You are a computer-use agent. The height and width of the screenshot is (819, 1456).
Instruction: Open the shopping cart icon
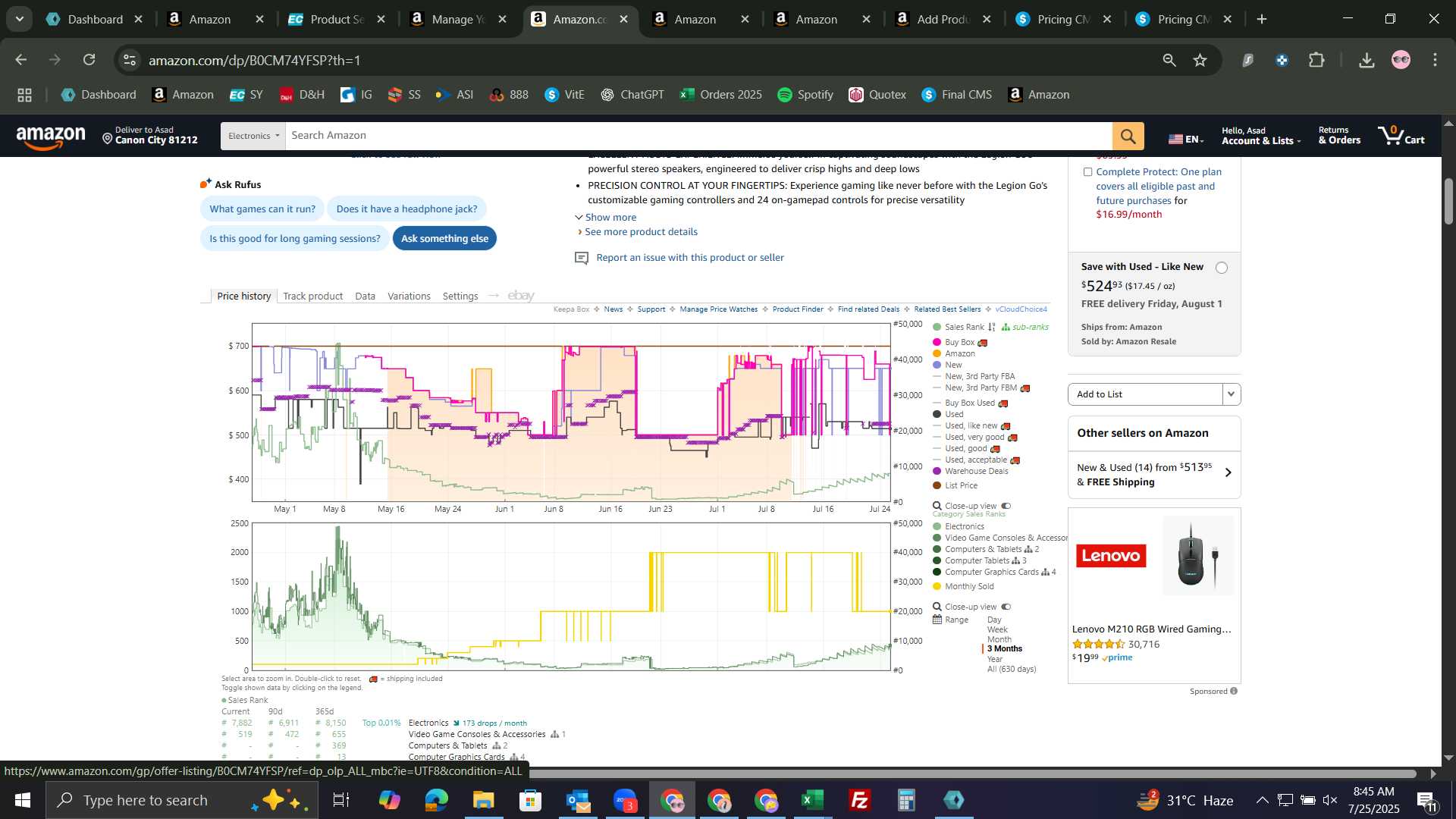pos(1401,136)
